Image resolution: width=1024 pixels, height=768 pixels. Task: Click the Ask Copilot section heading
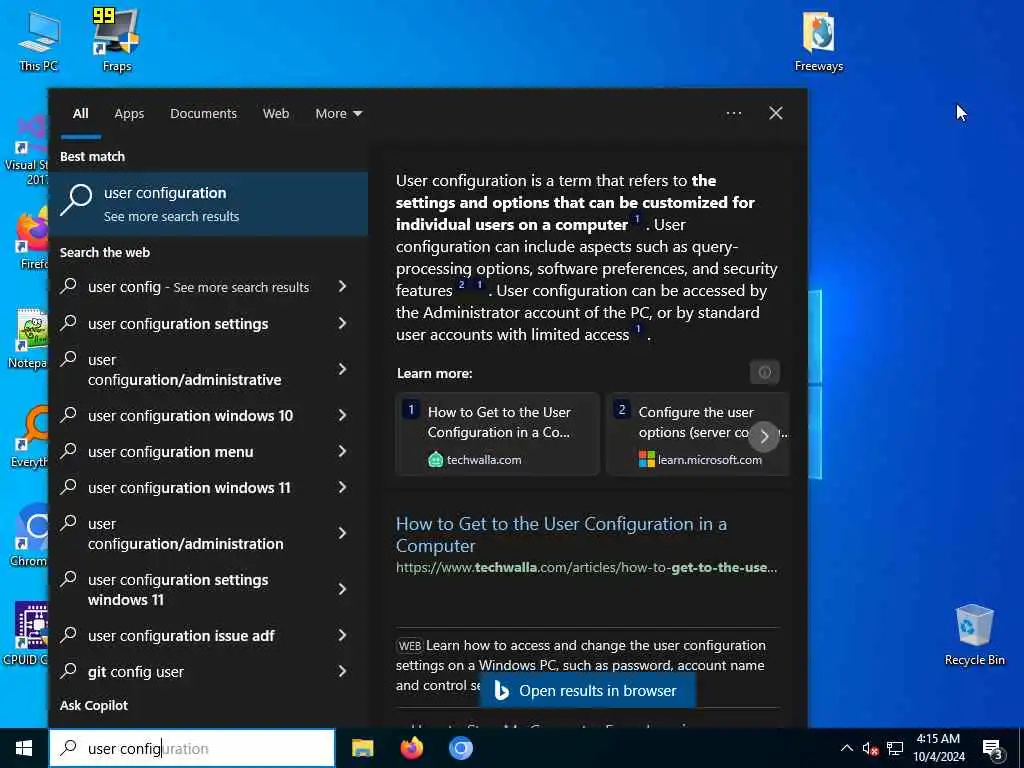pyautogui.click(x=94, y=705)
